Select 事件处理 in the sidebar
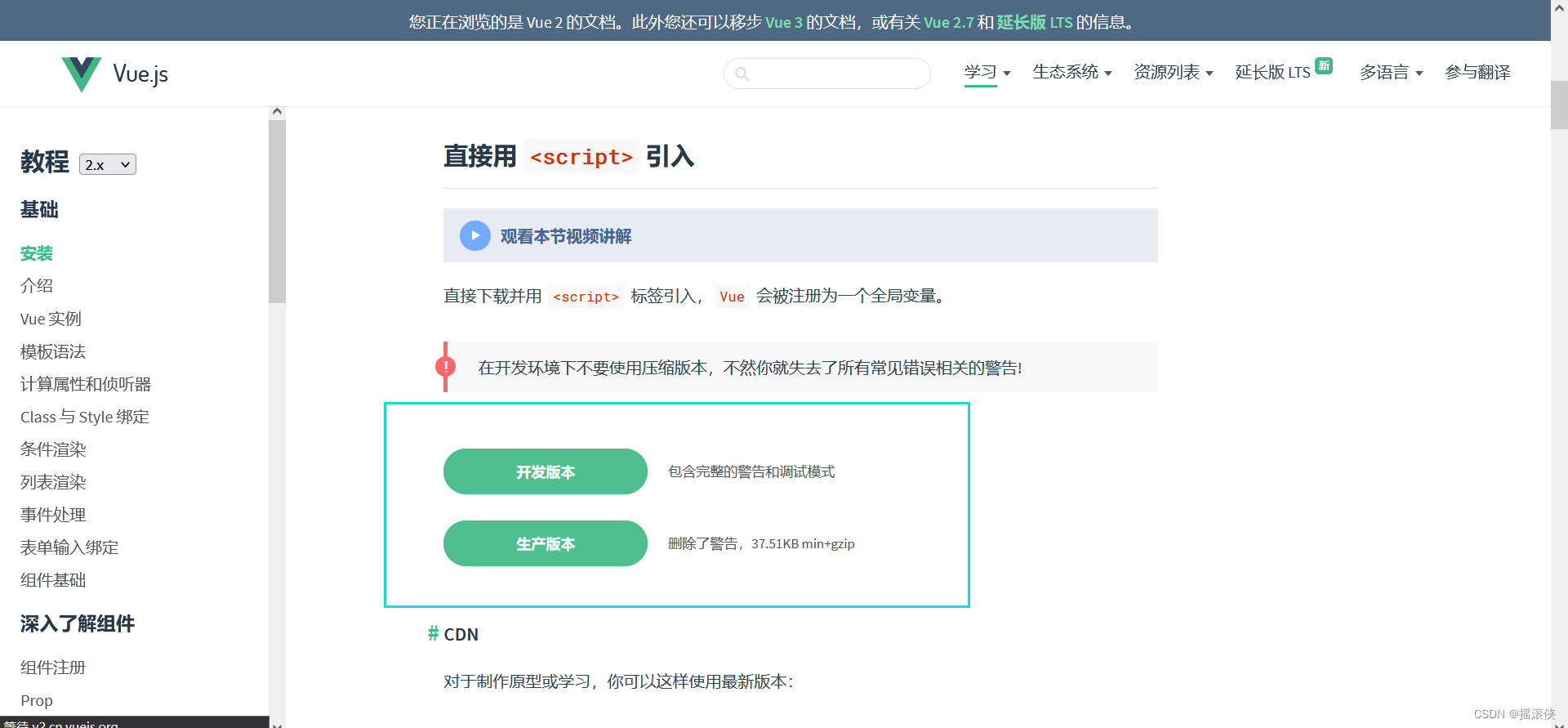 [53, 515]
